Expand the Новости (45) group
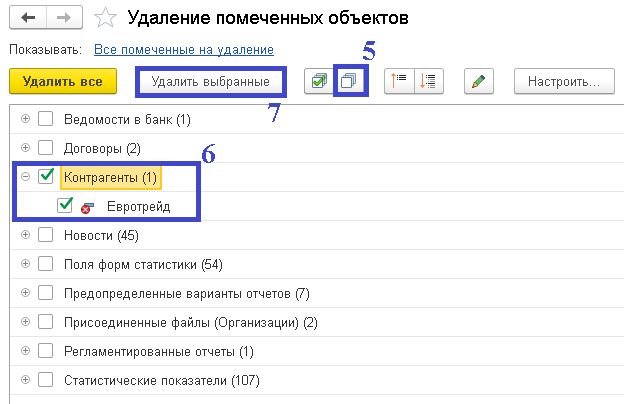The width and height of the screenshot is (624, 404). tap(25, 235)
